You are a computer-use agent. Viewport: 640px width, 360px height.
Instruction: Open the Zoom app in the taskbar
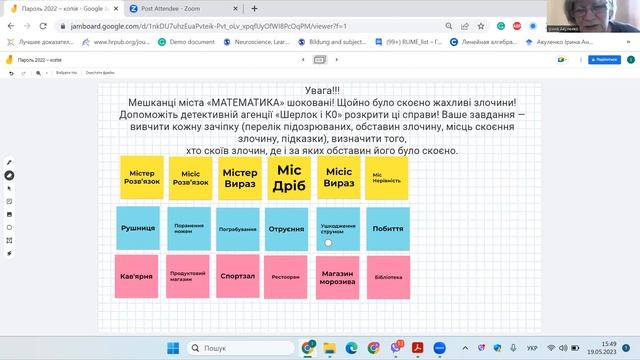(439, 348)
